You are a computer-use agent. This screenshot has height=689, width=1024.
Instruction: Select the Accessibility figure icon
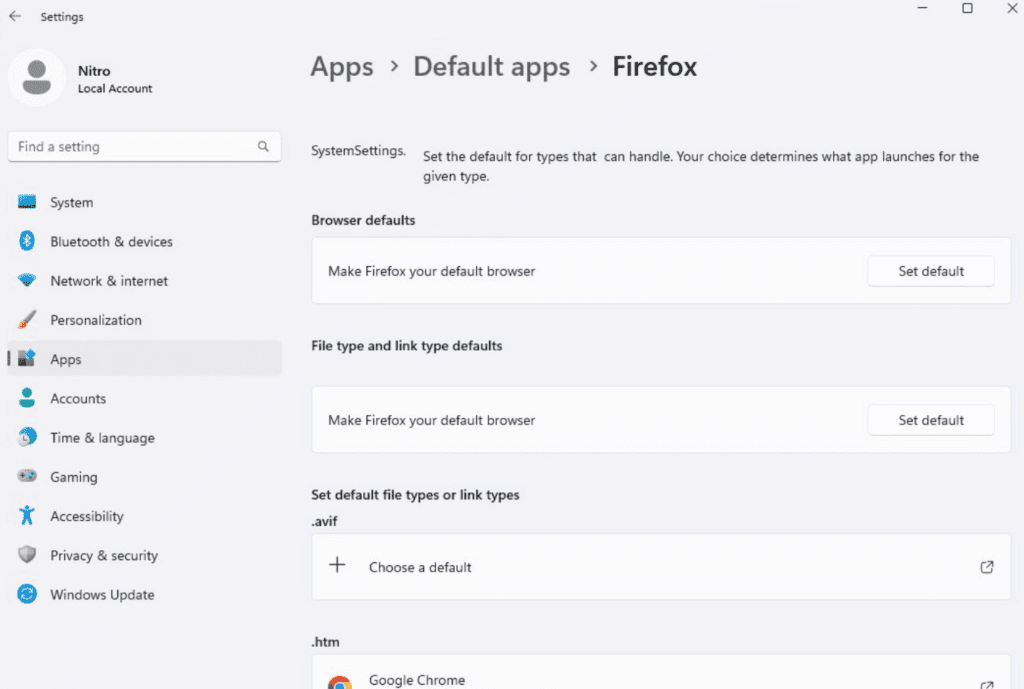click(x=27, y=515)
